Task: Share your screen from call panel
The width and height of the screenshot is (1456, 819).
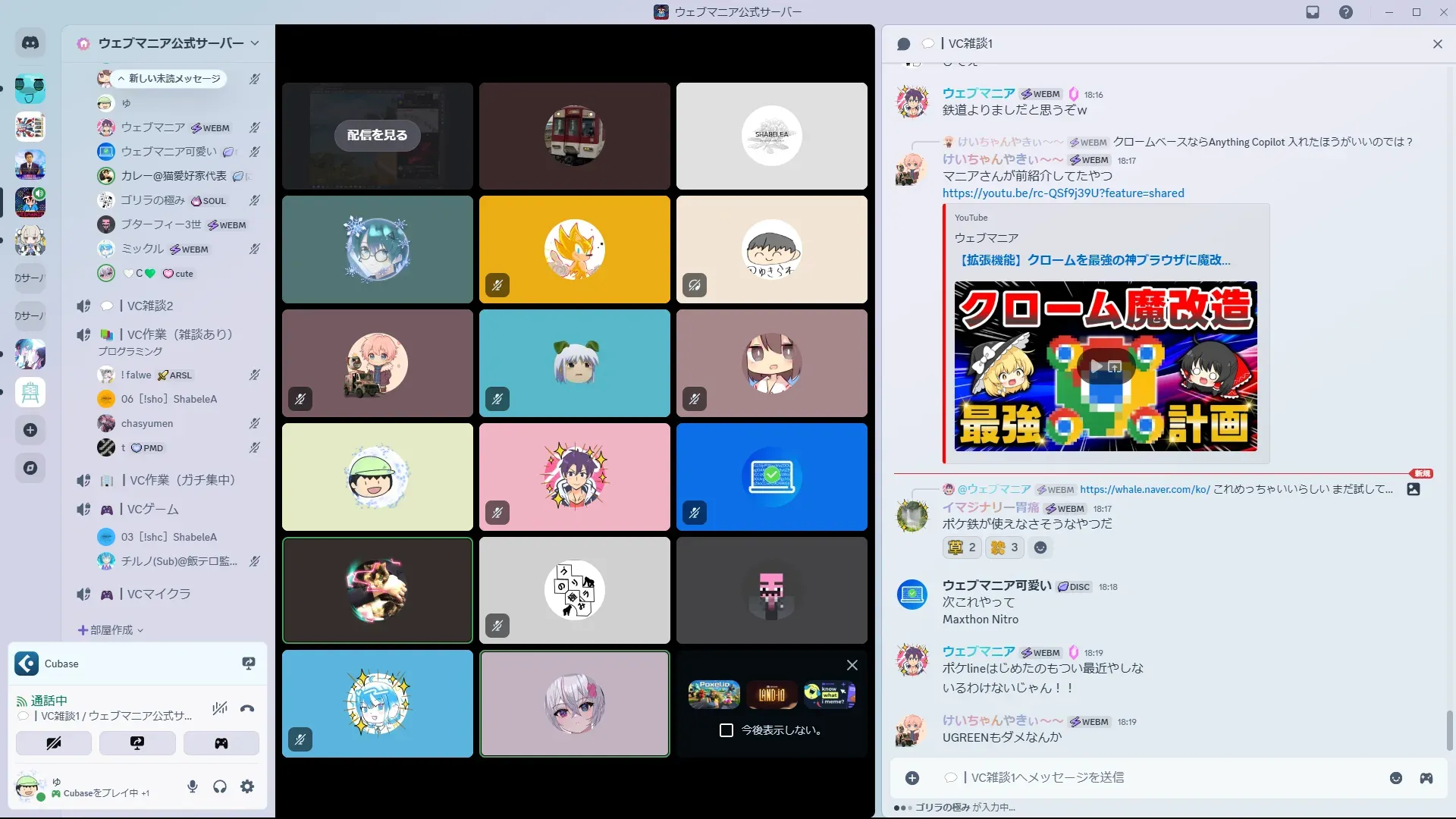Action: coord(137,743)
